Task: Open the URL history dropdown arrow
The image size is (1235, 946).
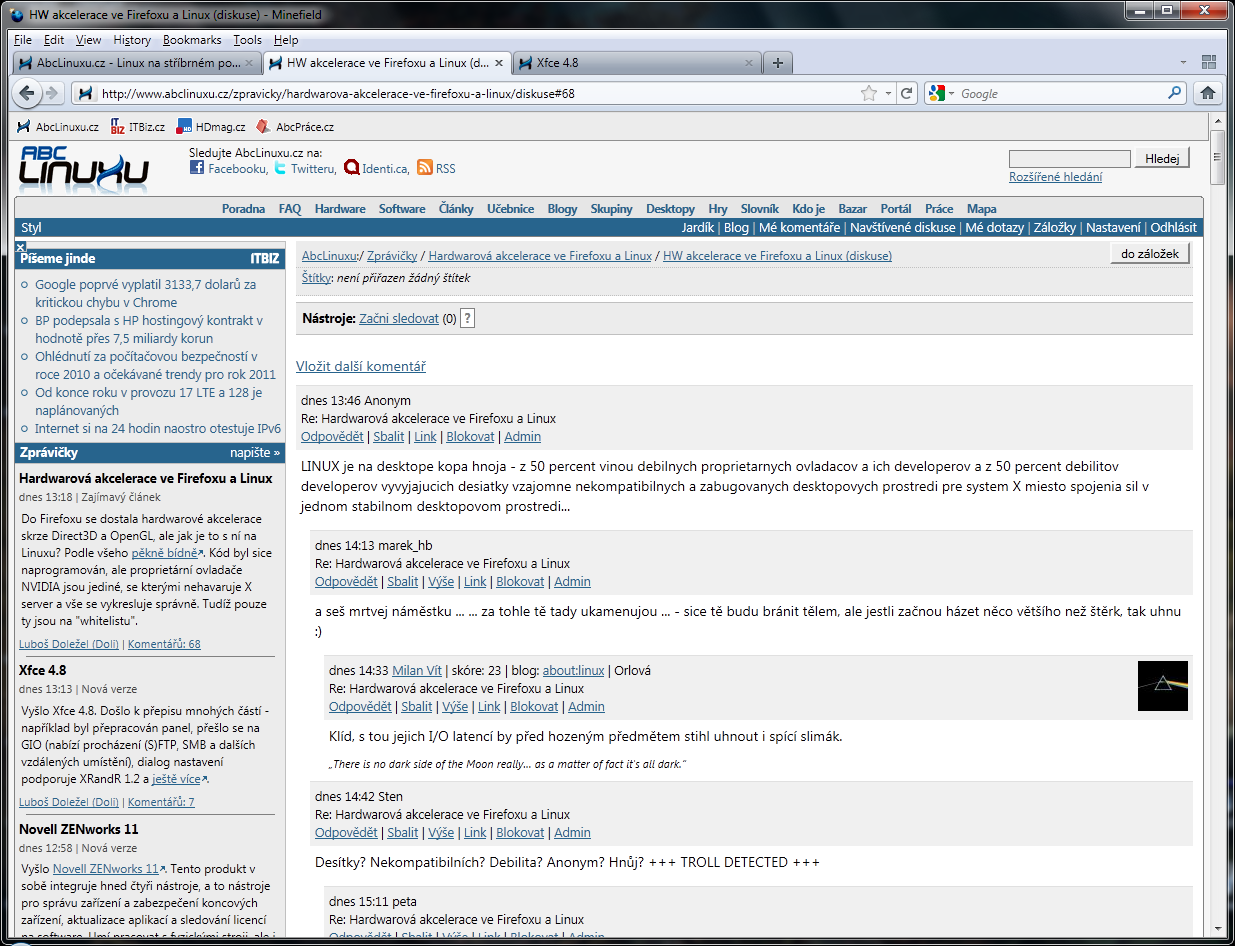Action: pos(887,93)
